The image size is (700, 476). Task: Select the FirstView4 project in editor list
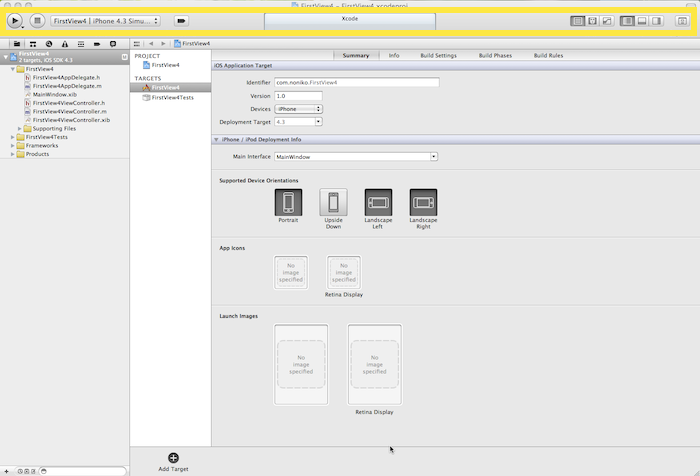(161, 65)
